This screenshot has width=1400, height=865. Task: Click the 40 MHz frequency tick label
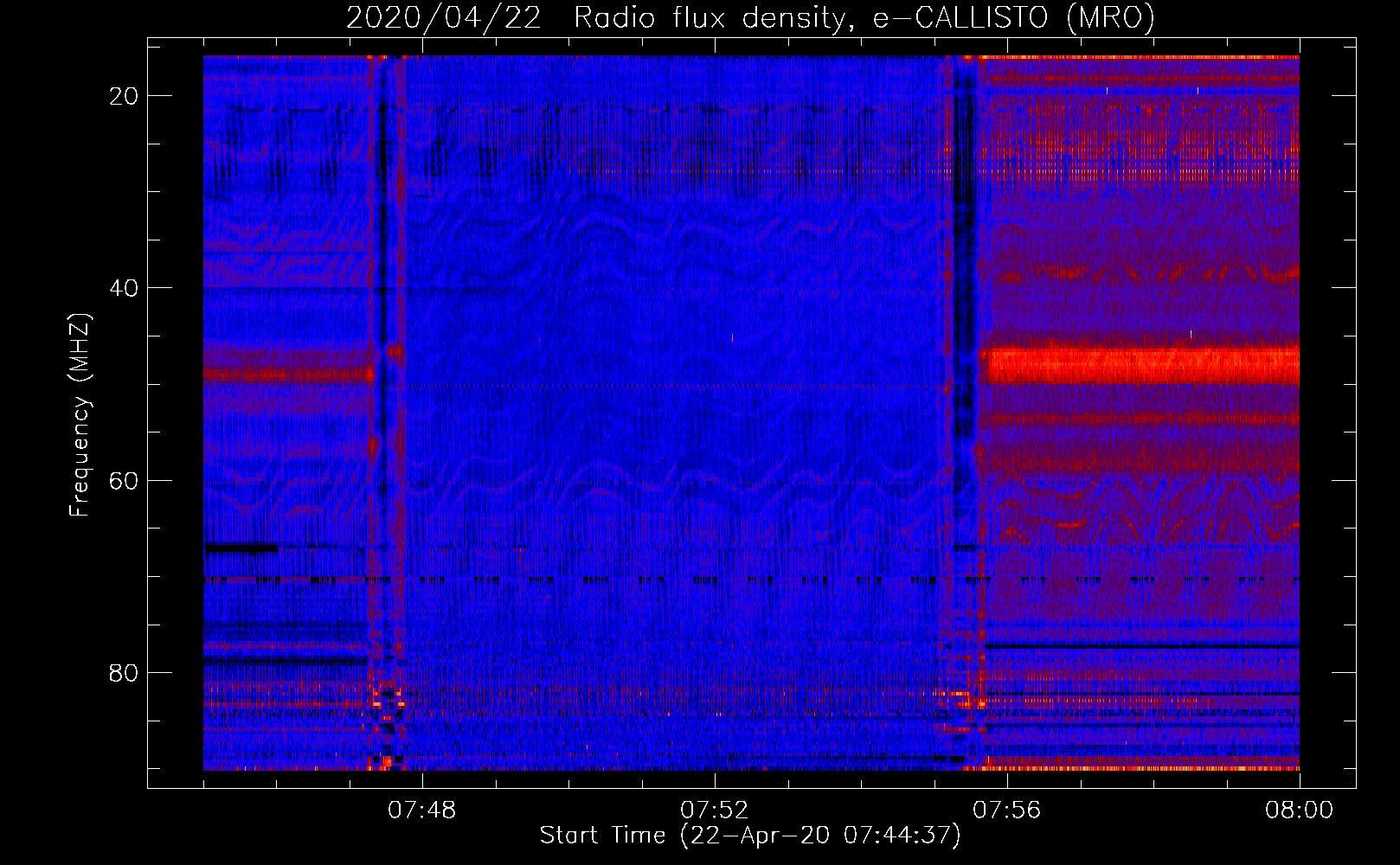[125, 288]
